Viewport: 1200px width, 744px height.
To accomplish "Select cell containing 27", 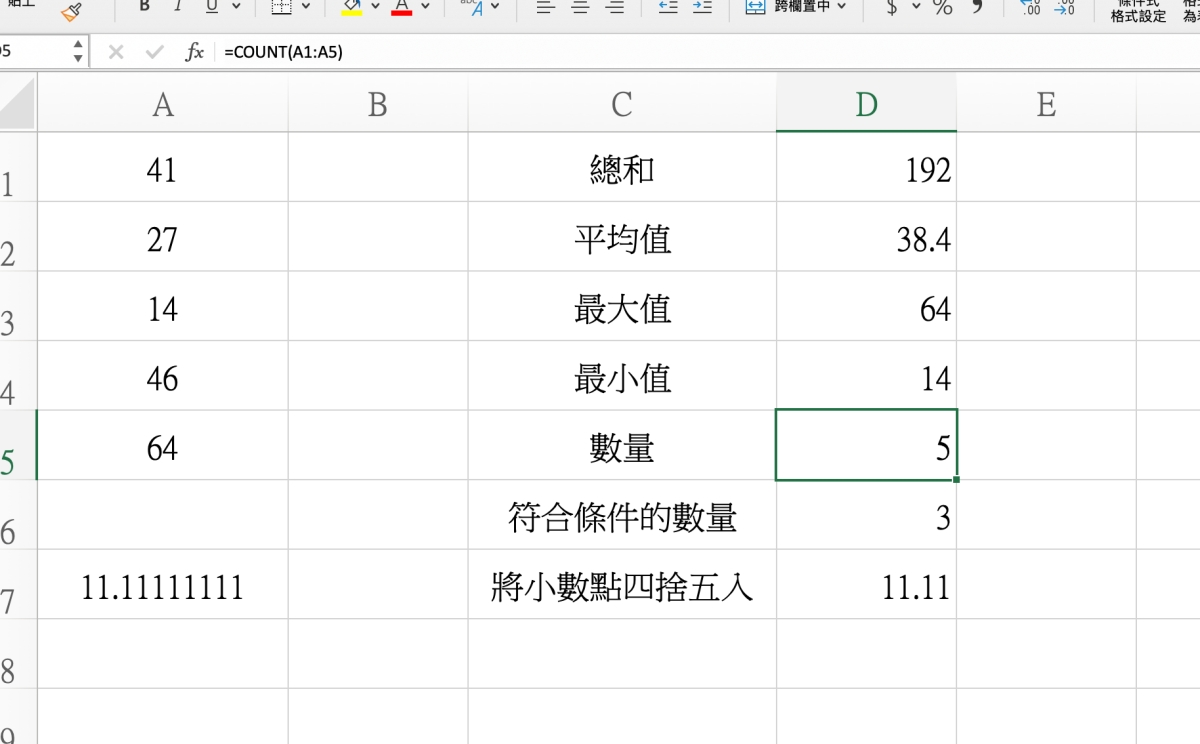I will pyautogui.click(x=163, y=237).
